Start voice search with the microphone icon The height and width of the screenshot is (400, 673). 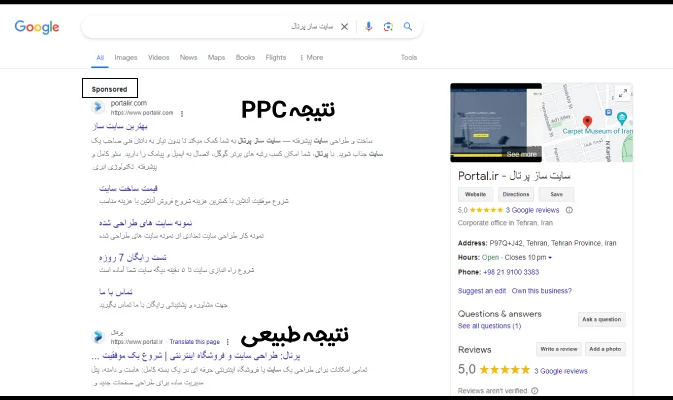[368, 27]
